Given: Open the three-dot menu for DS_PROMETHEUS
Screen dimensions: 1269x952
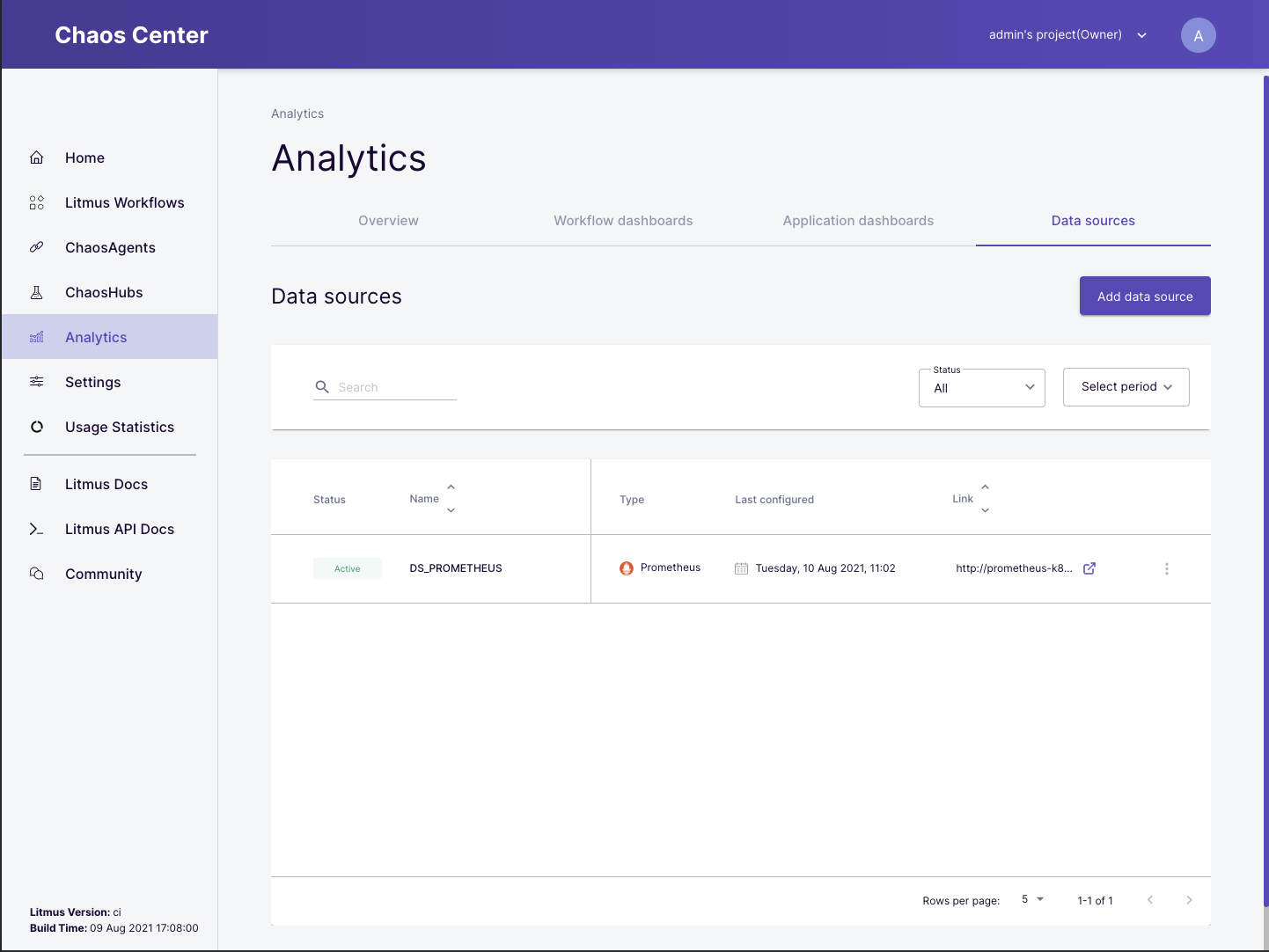Looking at the screenshot, I should [x=1167, y=569].
